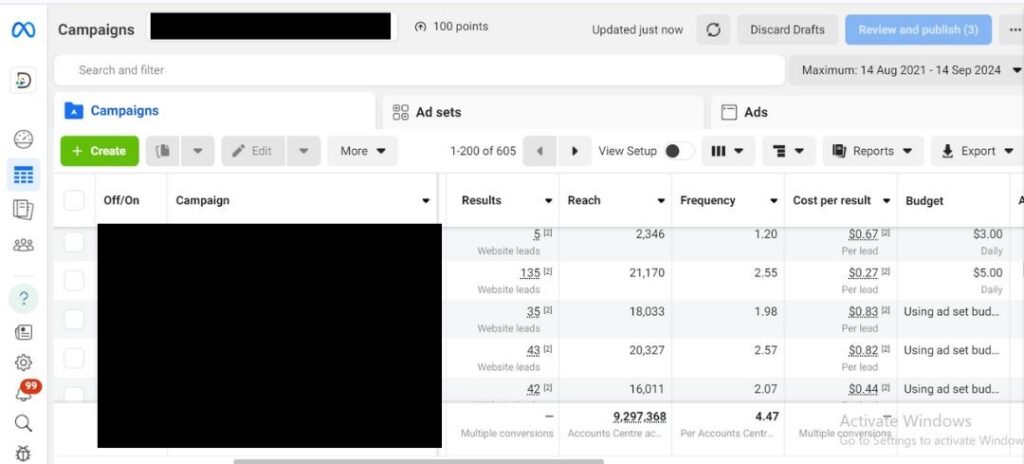Click the refresh icon beside Updated just now
Screen dimensions: 1024x464
point(713,30)
